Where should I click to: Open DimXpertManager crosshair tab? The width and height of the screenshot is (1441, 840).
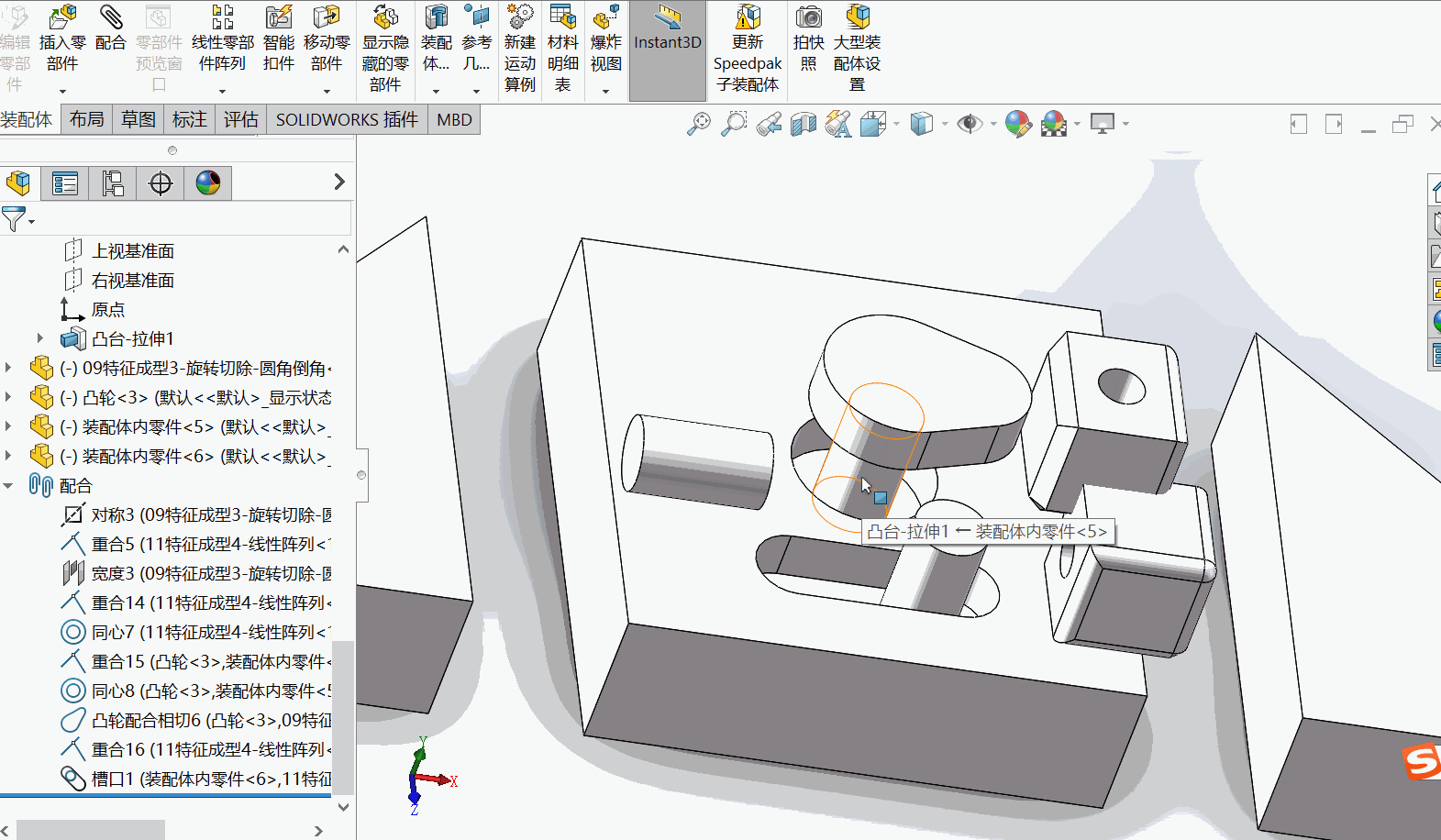pyautogui.click(x=161, y=183)
